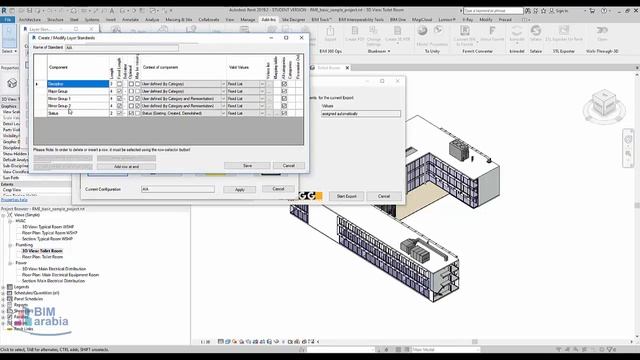Open Context dropdown for Discipline row

[x=223, y=84]
